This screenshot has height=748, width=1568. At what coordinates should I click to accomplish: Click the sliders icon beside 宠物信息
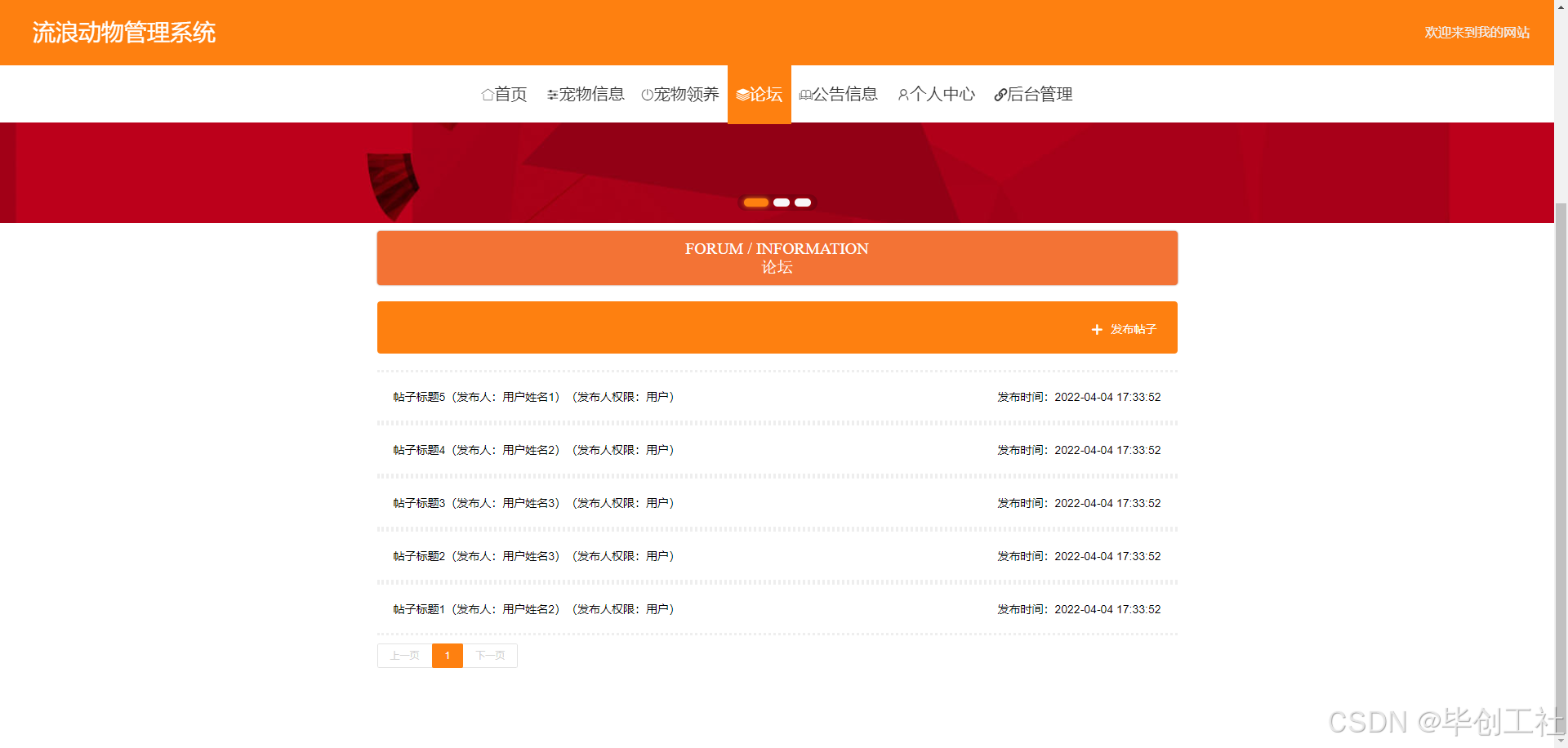point(553,95)
